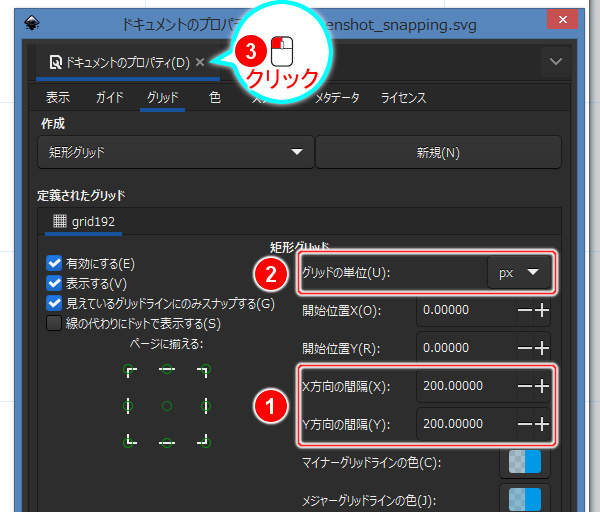Click the 開始位置X(O) value field
Image resolution: width=600 pixels, height=512 pixels.
(465, 310)
